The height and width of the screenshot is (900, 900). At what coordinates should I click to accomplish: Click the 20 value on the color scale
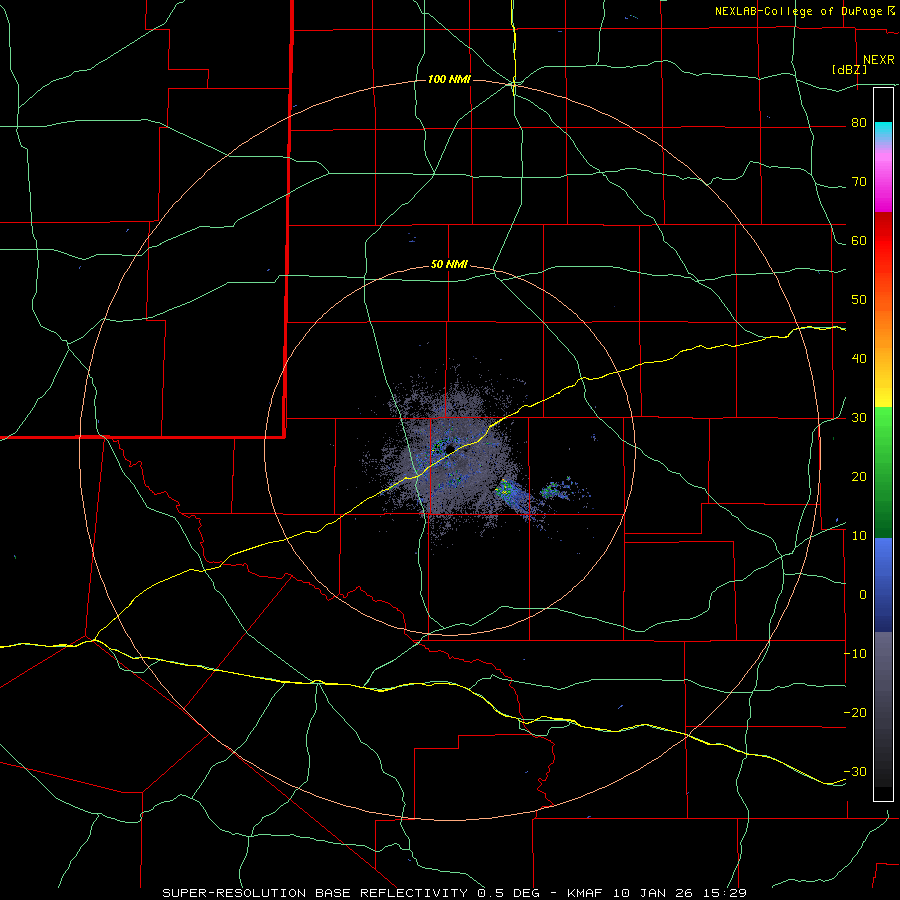[x=859, y=477]
